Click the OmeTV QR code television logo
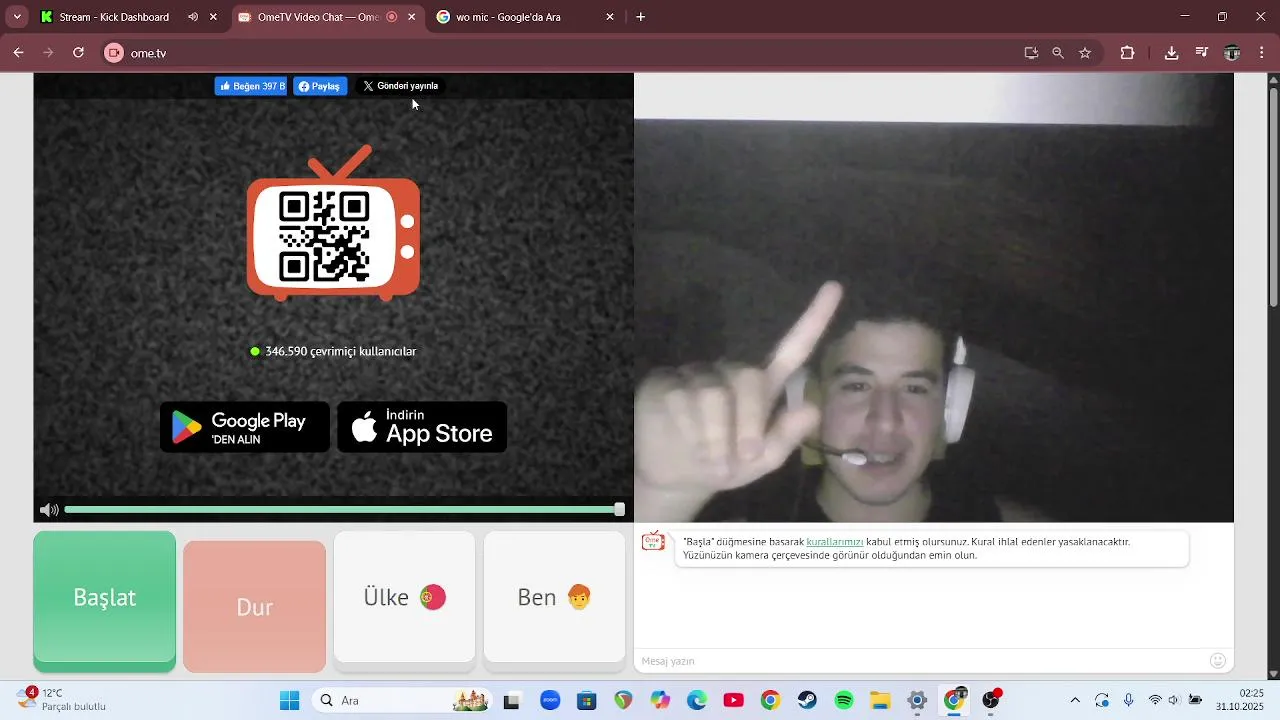Screen dimensions: 1280x720 [x=333, y=223]
